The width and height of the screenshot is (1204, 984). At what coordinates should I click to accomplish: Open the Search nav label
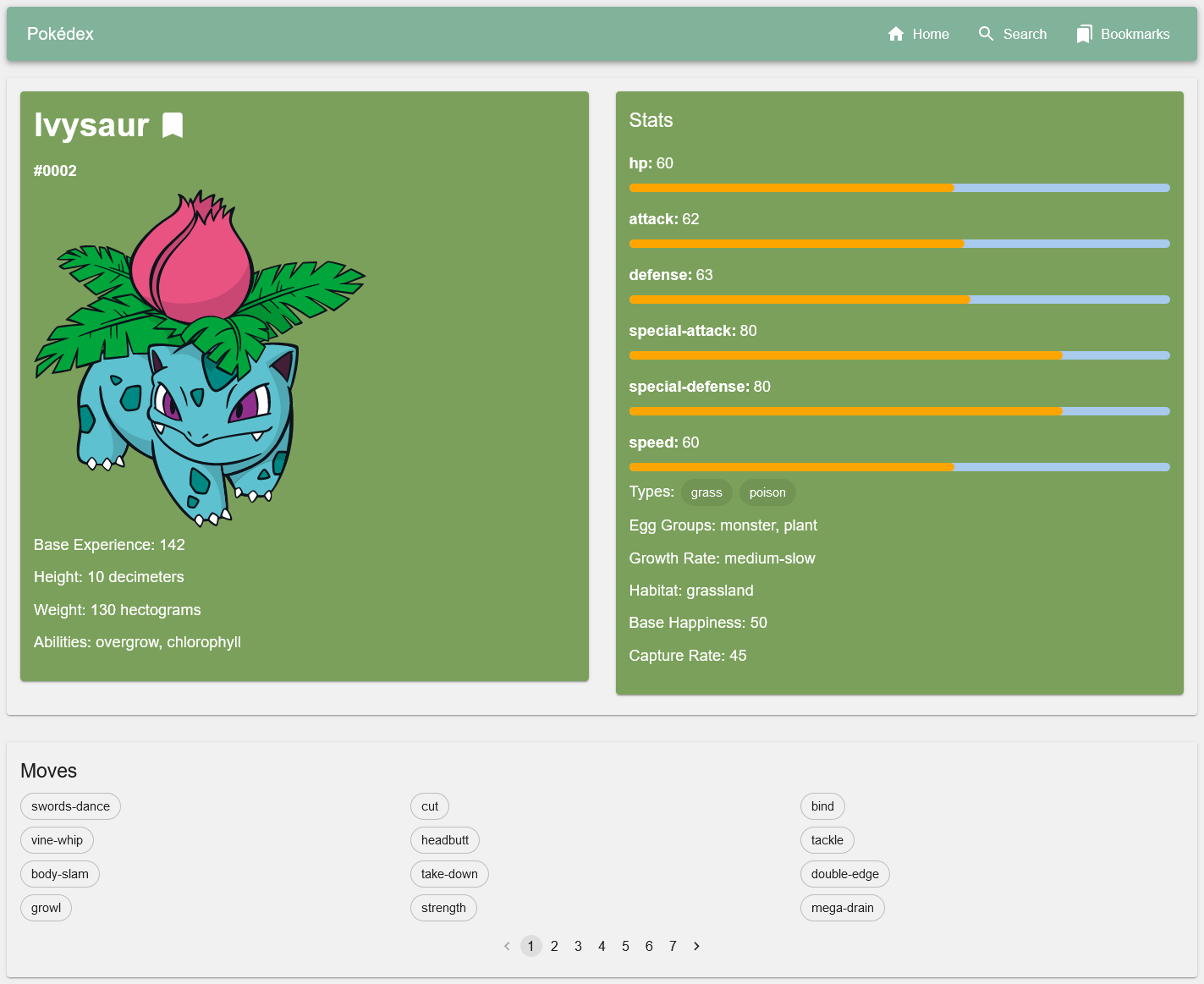point(1025,34)
